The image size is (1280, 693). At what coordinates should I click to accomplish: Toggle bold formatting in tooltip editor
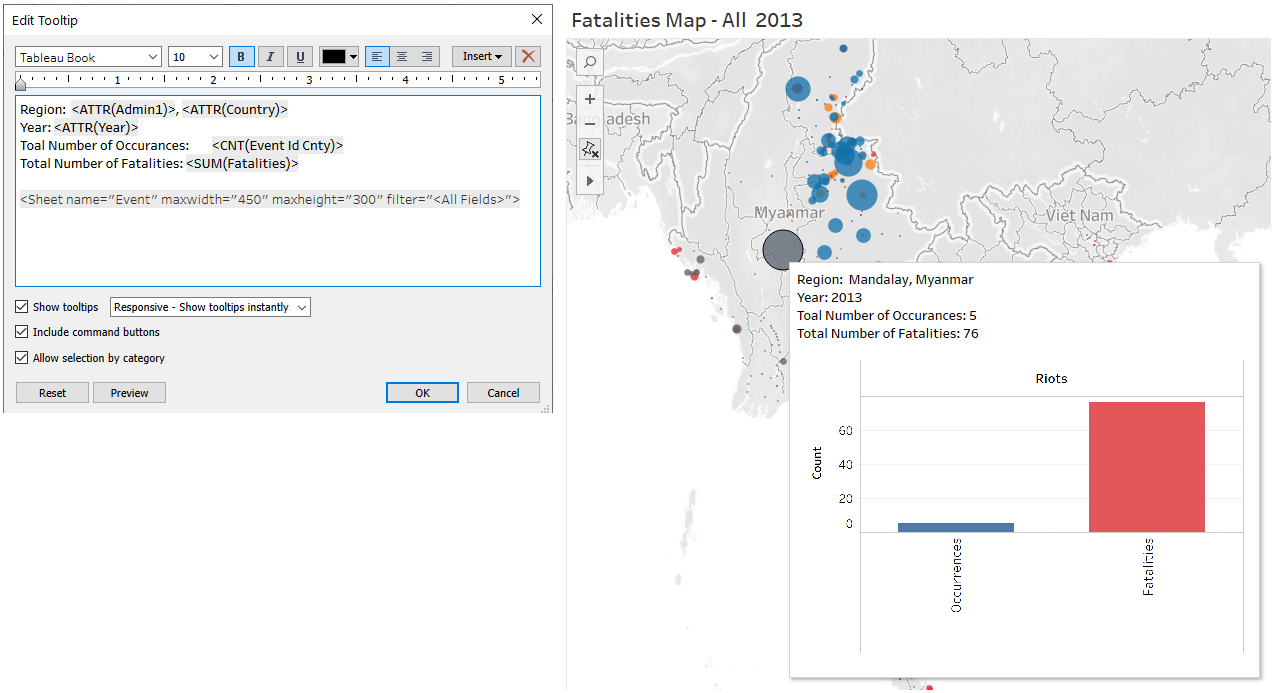tap(241, 57)
